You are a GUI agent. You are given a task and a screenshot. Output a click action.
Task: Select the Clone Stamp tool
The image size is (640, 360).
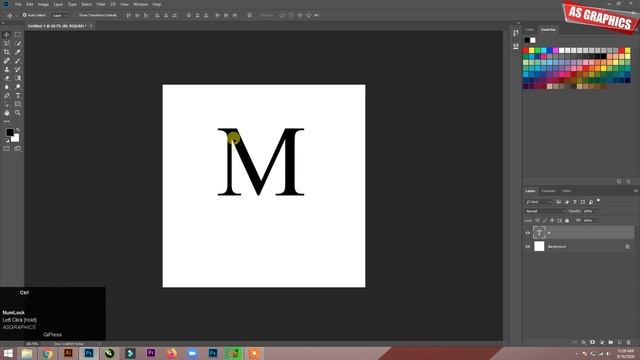click(7, 69)
